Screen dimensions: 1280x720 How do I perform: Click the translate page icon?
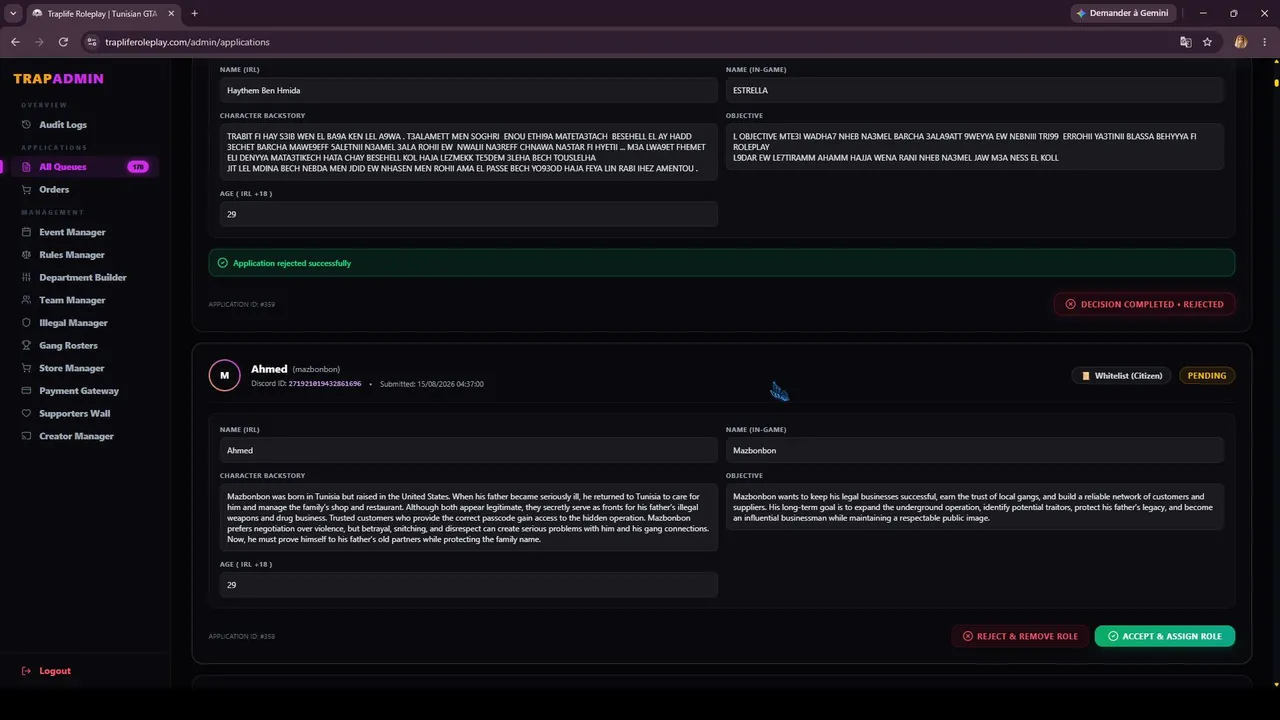click(x=1186, y=42)
